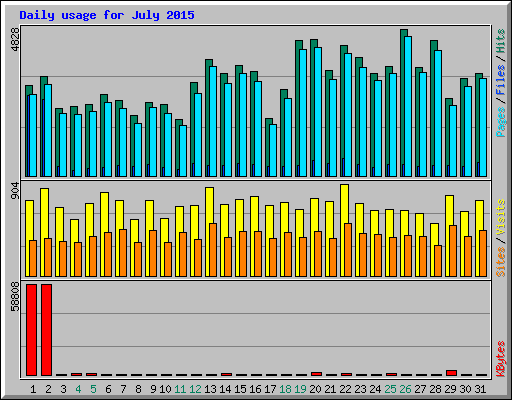Click the small red KBytes bar for day 29
Viewport: 512px width, 400px height.
451,373
